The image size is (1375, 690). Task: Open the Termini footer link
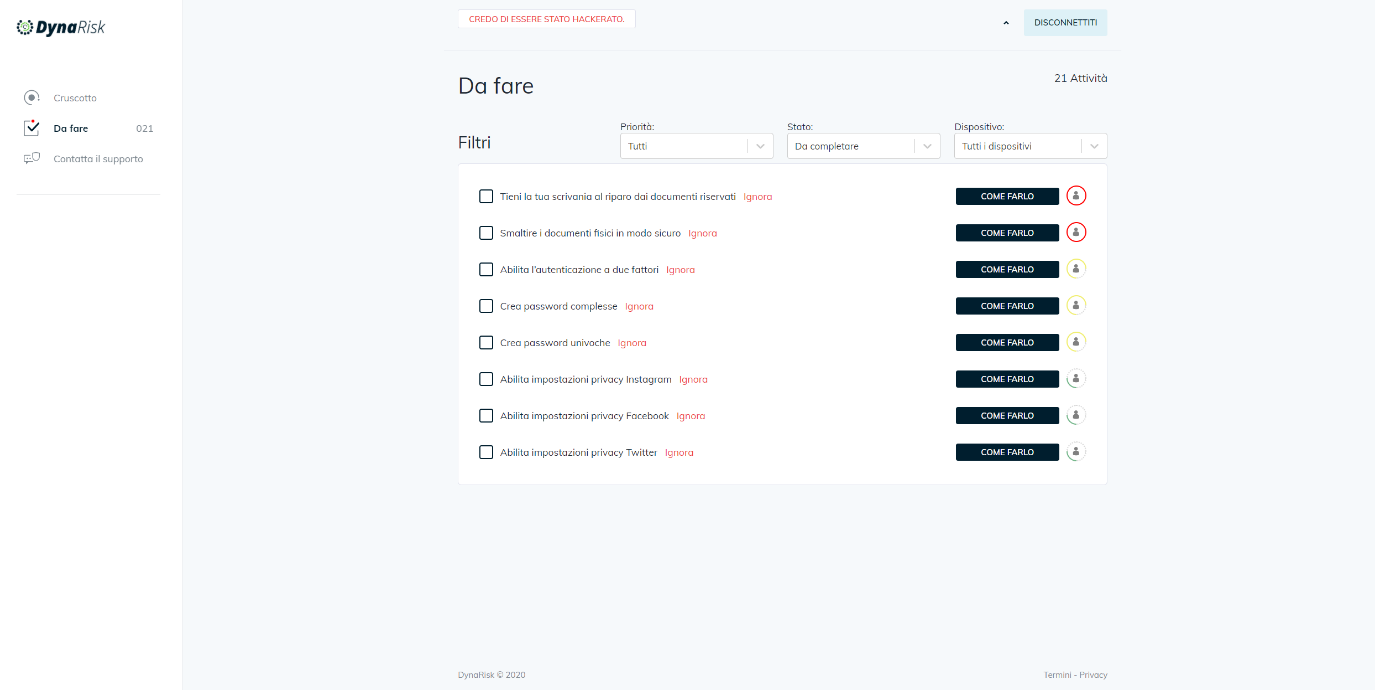(x=1058, y=675)
